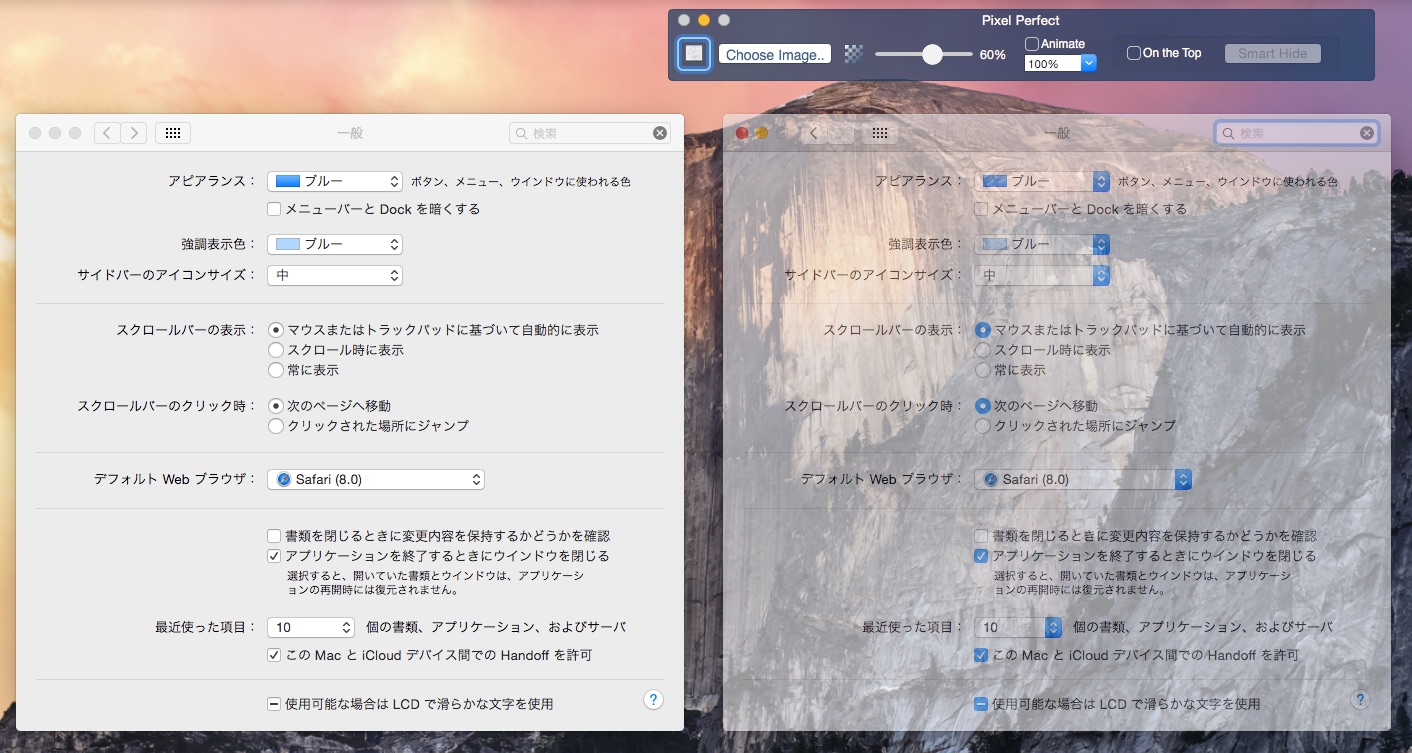Screen dimensions: 1412x753
Task: Check 書類を閉じるときに変更内容を保持 in left window
Action: [x=274, y=536]
